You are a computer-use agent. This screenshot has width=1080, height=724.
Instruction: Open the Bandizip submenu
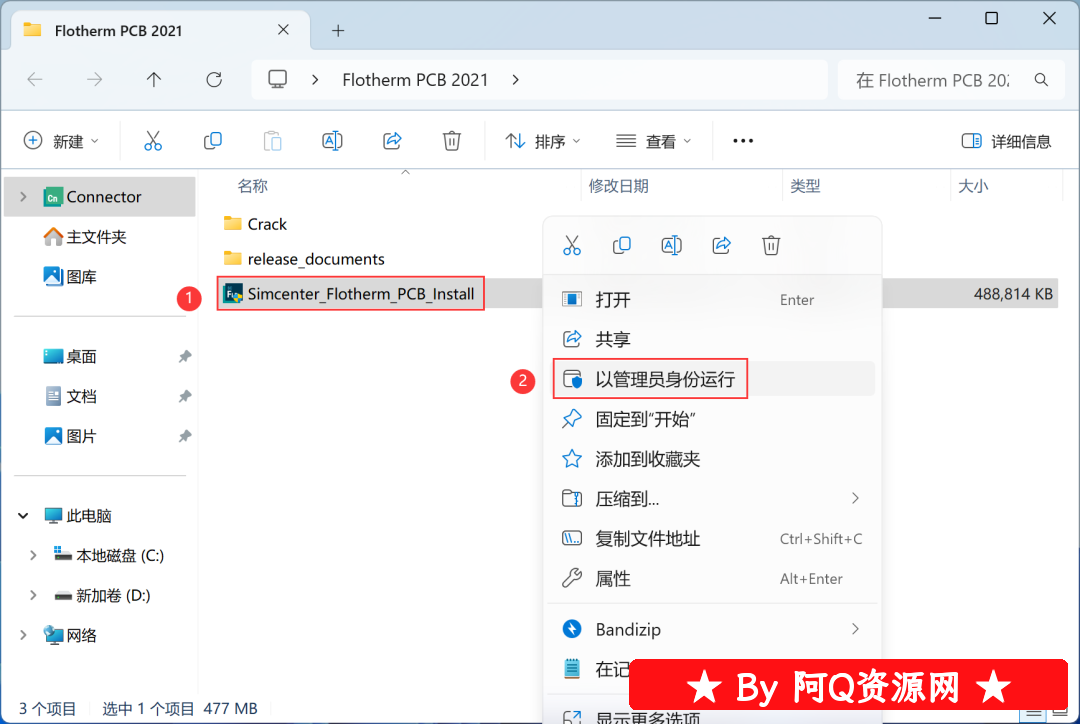[714, 629]
